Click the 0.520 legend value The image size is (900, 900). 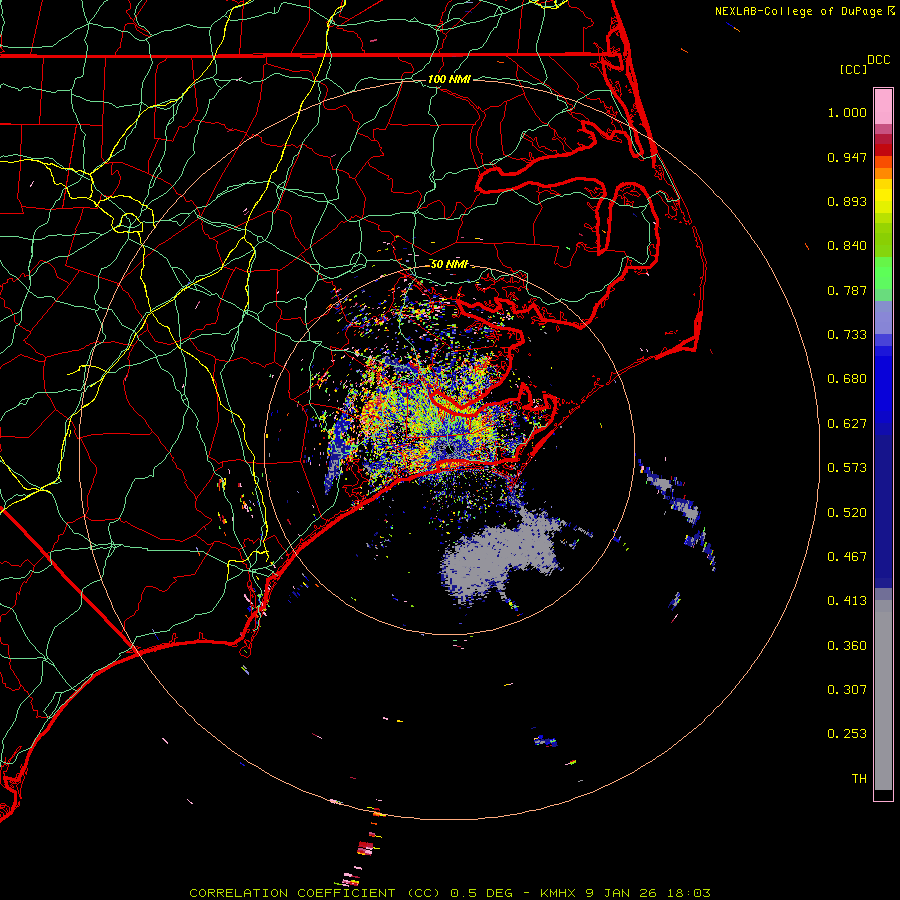pyautogui.click(x=847, y=513)
